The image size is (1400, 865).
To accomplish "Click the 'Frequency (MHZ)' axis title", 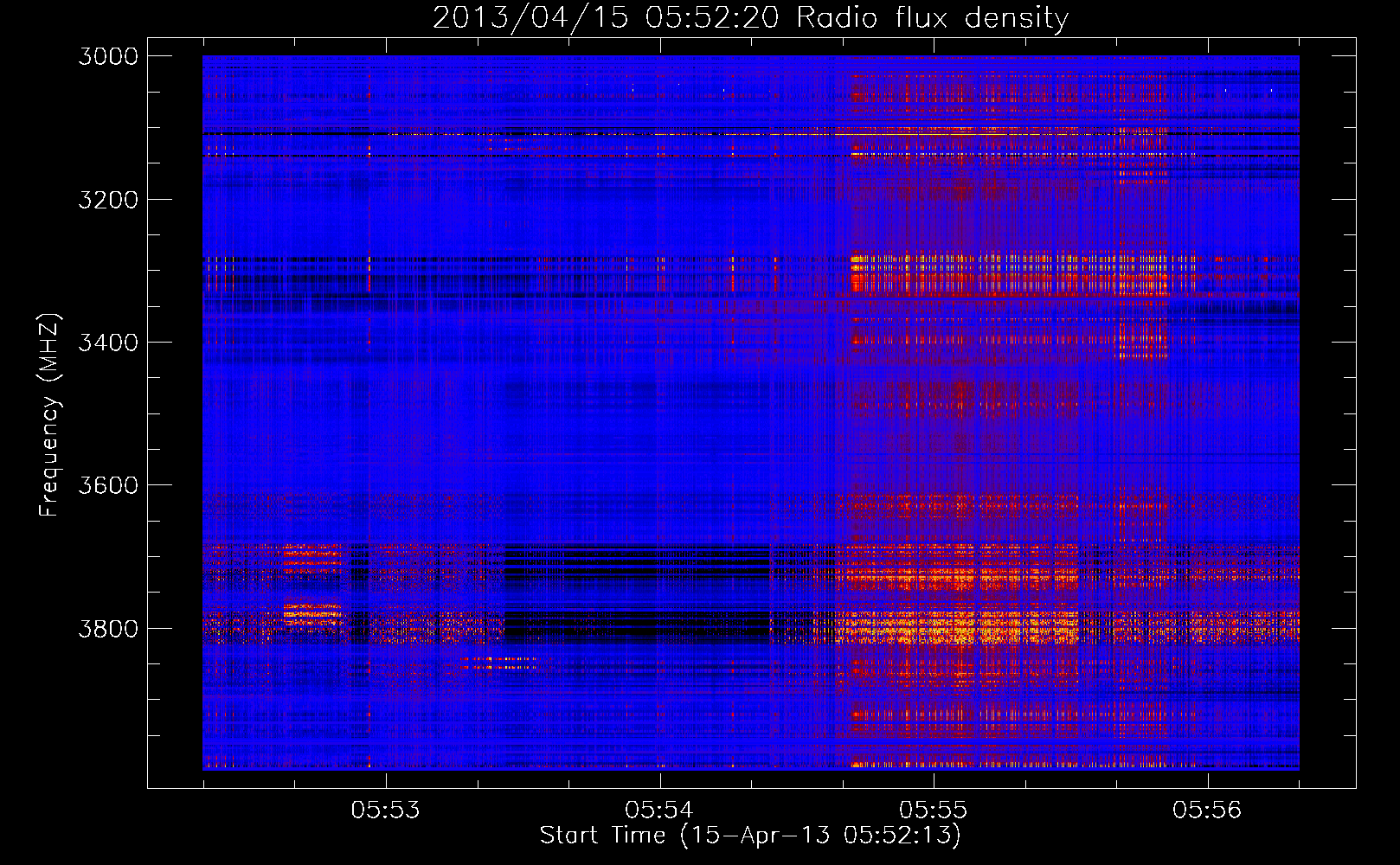I will (50, 415).
